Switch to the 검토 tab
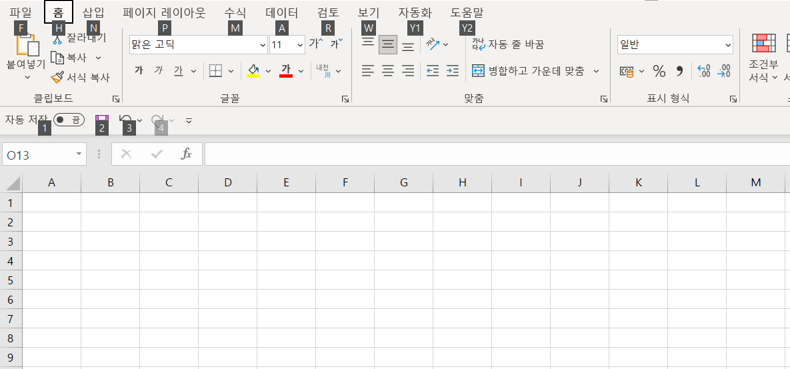The width and height of the screenshot is (790, 369). (x=328, y=13)
